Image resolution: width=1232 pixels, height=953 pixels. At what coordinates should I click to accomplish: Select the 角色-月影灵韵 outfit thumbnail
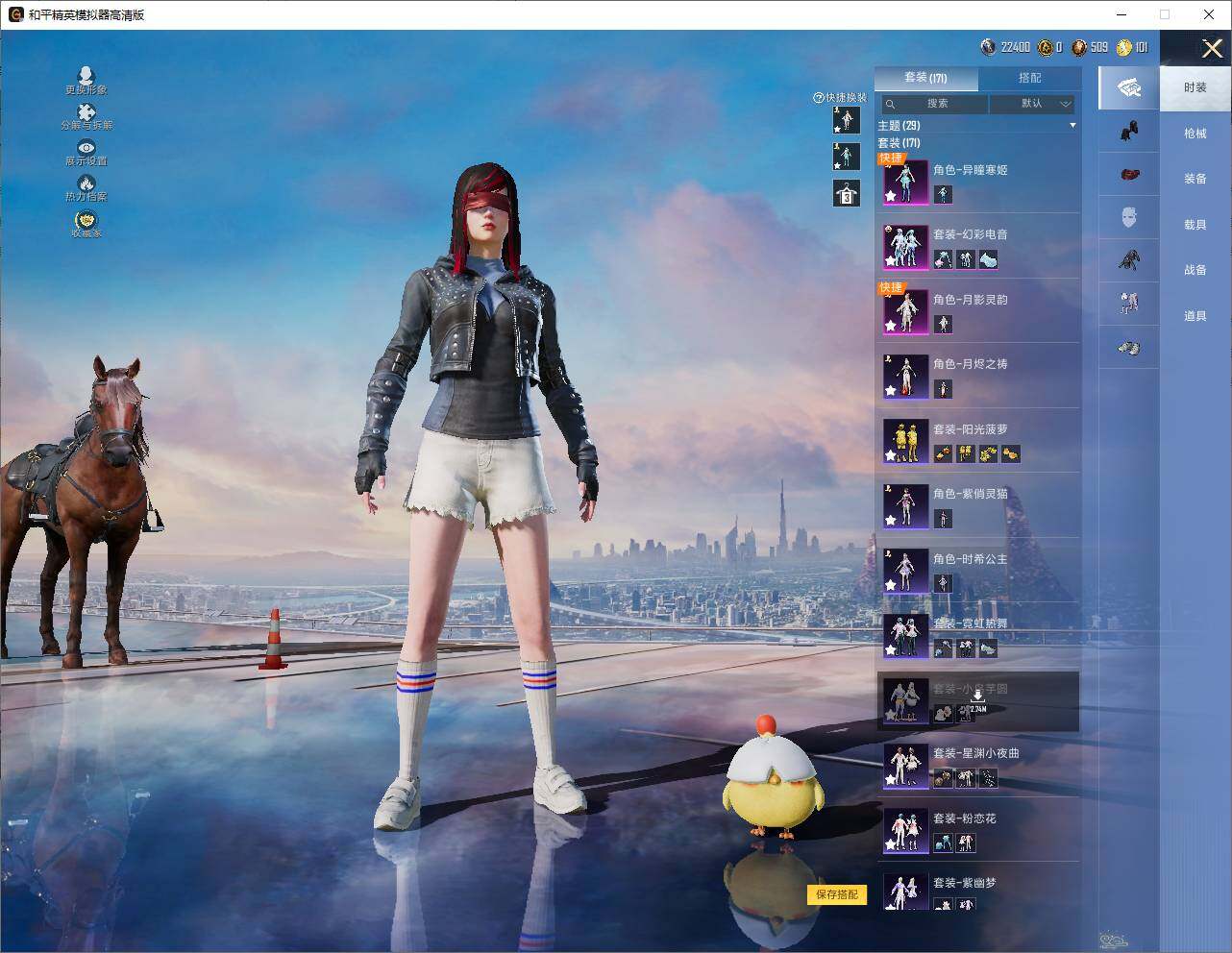coord(906,312)
